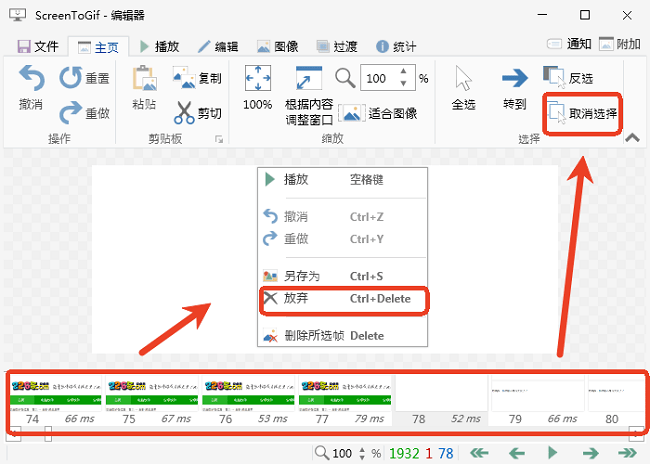Click timeline scrollbar left arrow
Screen dimensions: 650x464
14,434
